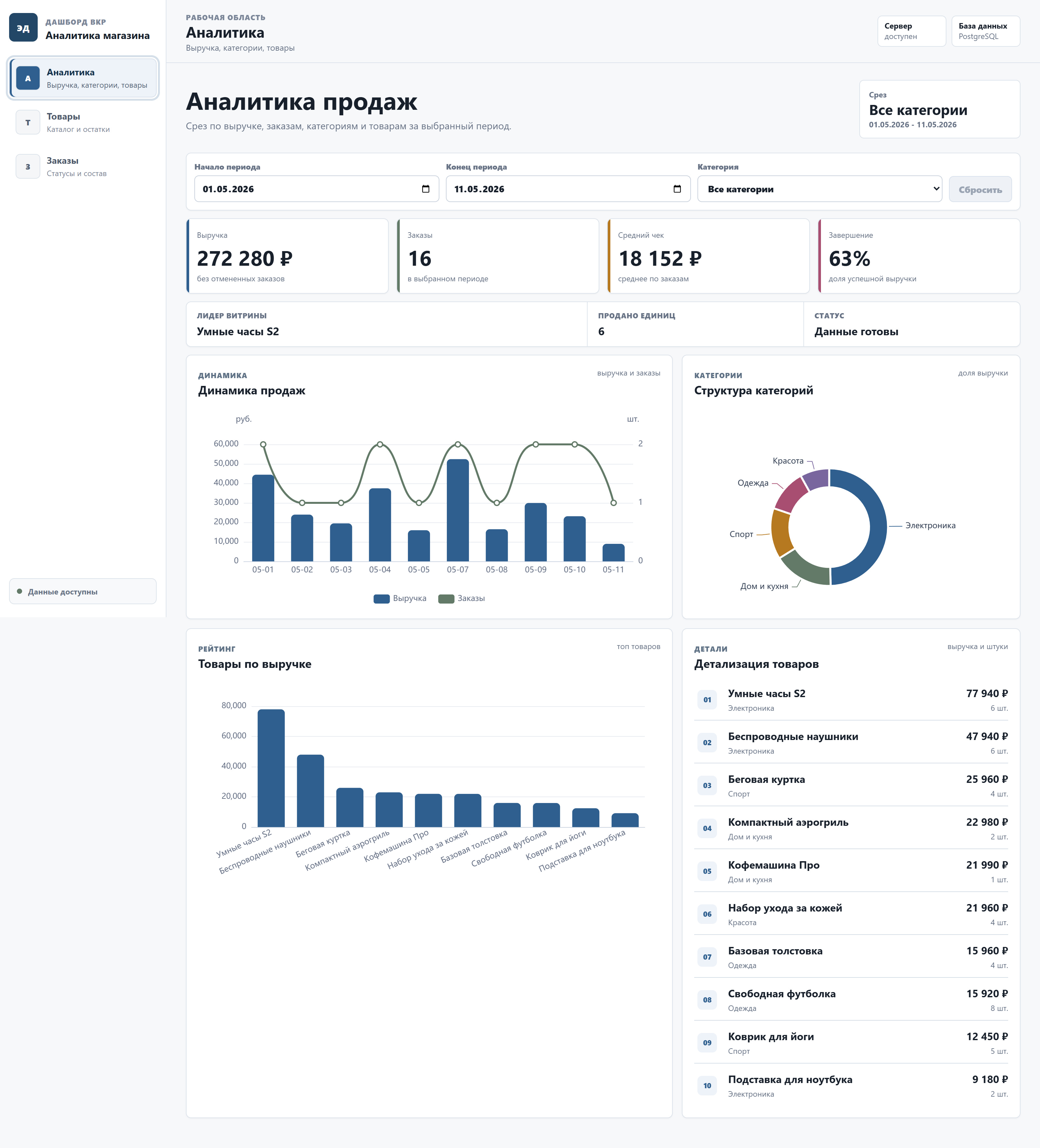Click the 10 rank badge for Подставка для ноутбука

[x=707, y=1086]
